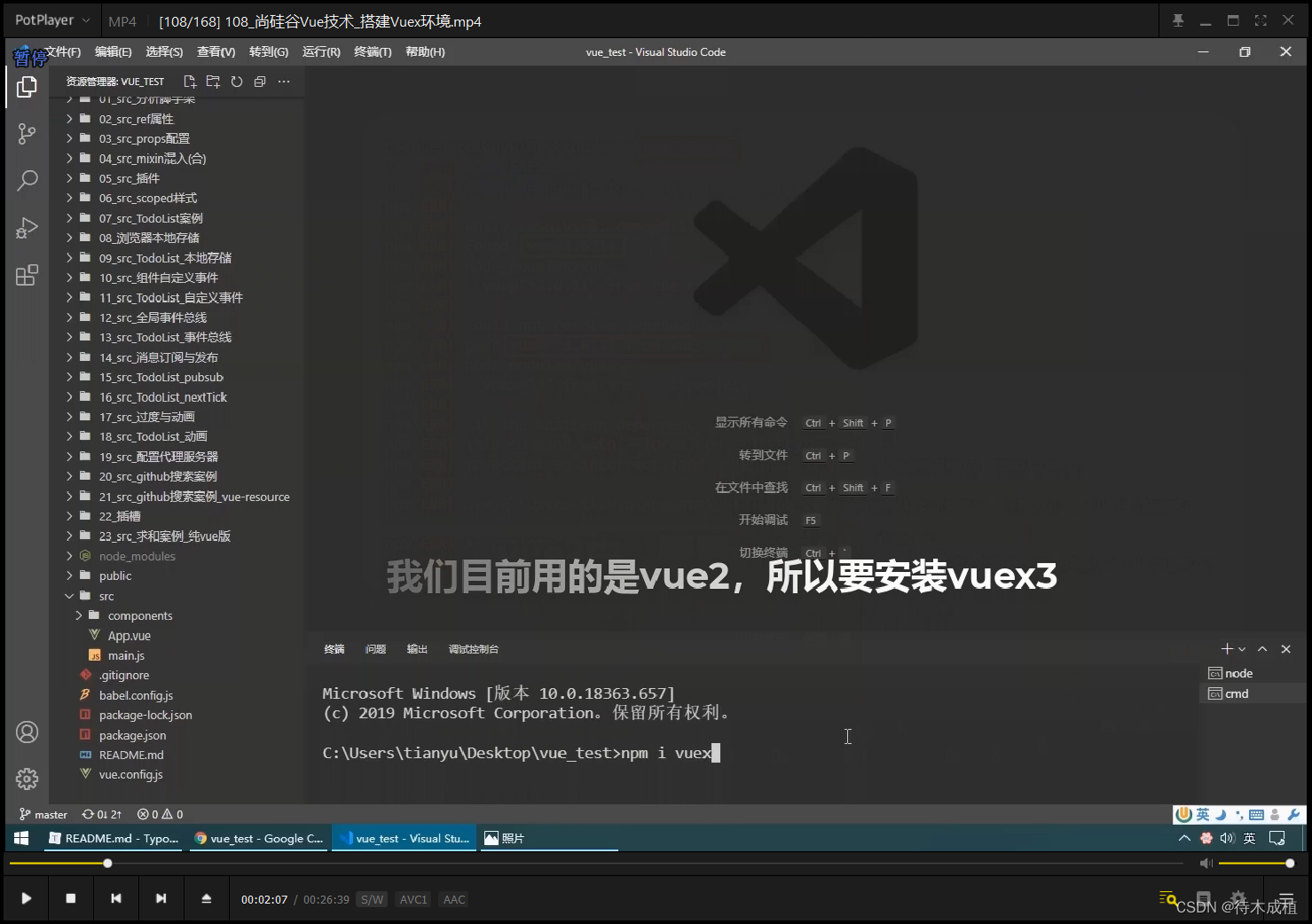This screenshot has height=924, width=1312.
Task: Open Source Control view
Action: point(27,134)
